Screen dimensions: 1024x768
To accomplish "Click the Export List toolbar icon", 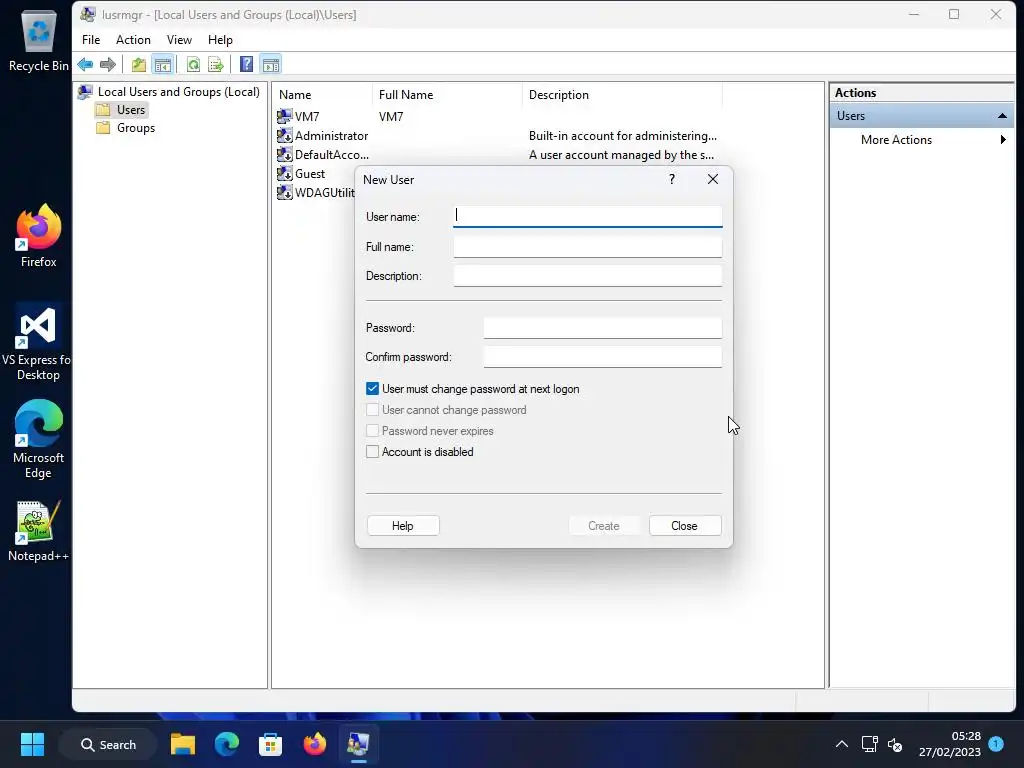I will (216, 65).
